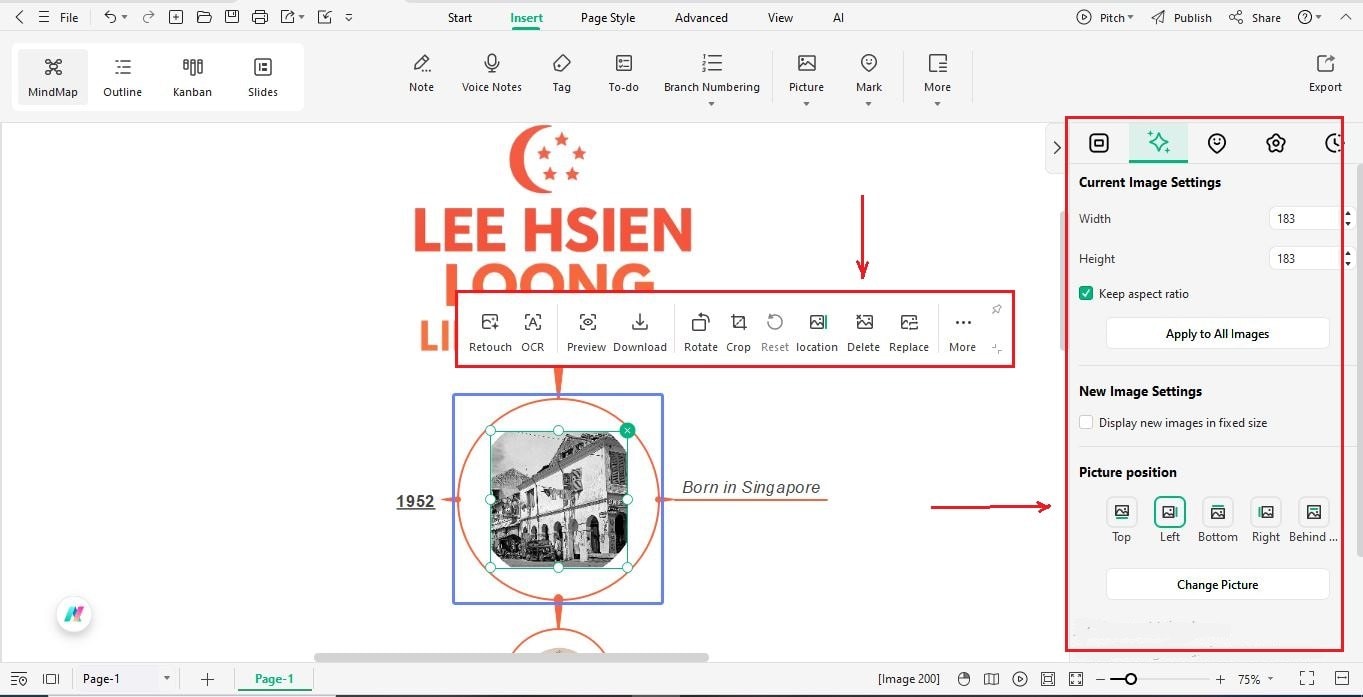Click the Publish button
This screenshot has height=697, width=1363.
coord(1181,18)
